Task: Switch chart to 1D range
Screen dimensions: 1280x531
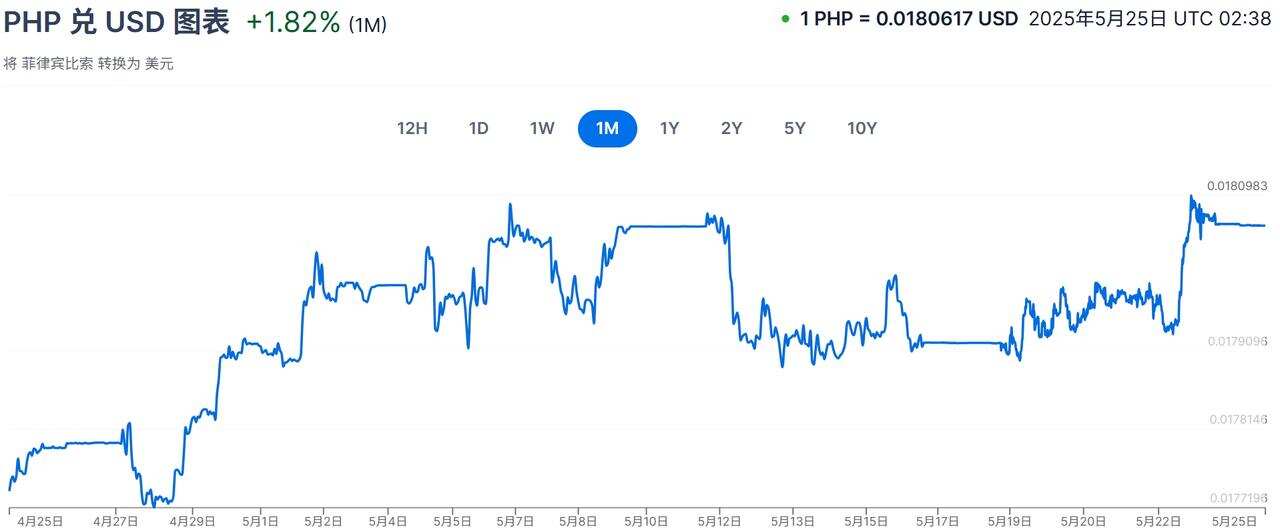Action: coord(479,128)
